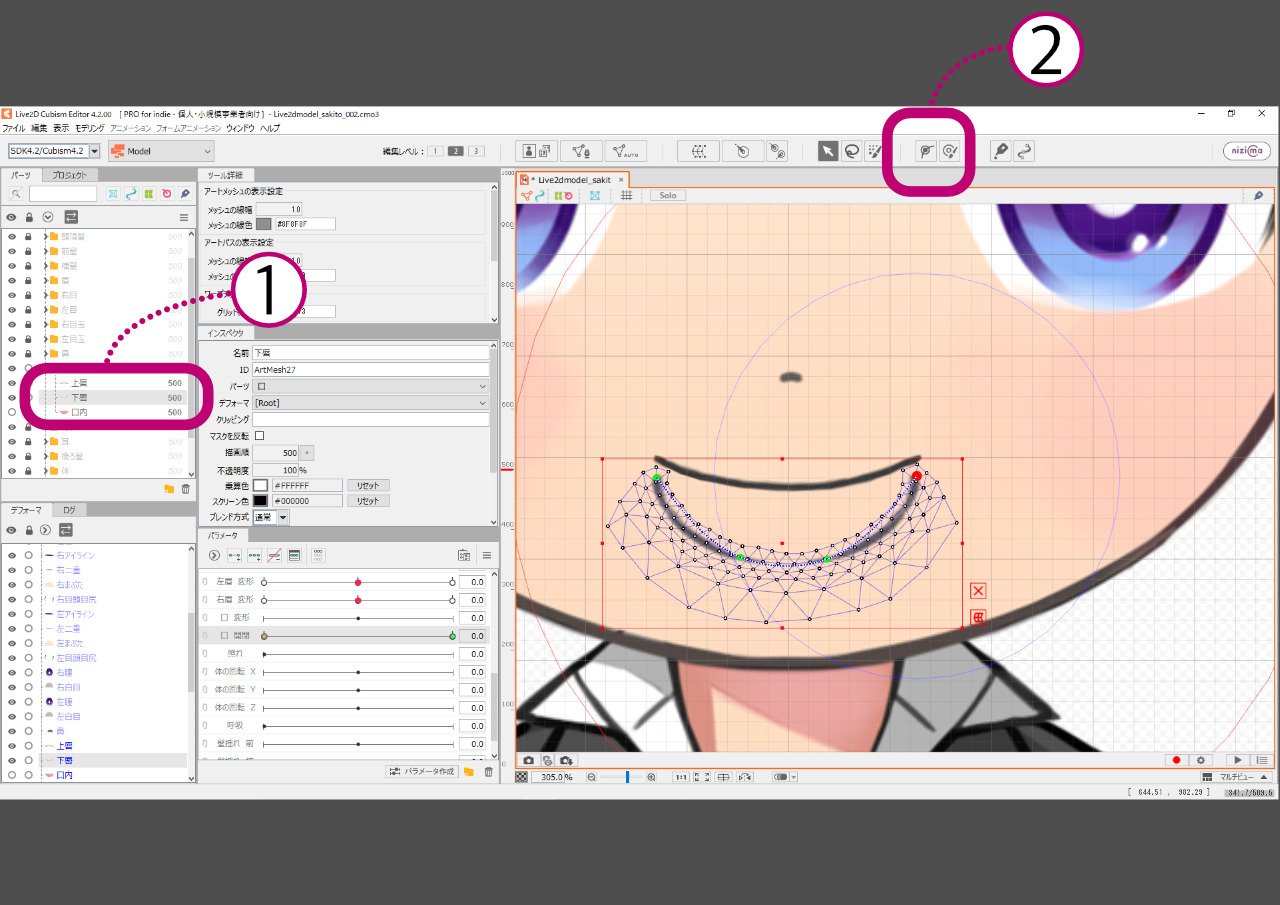Click the 名前 name input field
Viewport: 1280px width, 905px height.
[371, 353]
